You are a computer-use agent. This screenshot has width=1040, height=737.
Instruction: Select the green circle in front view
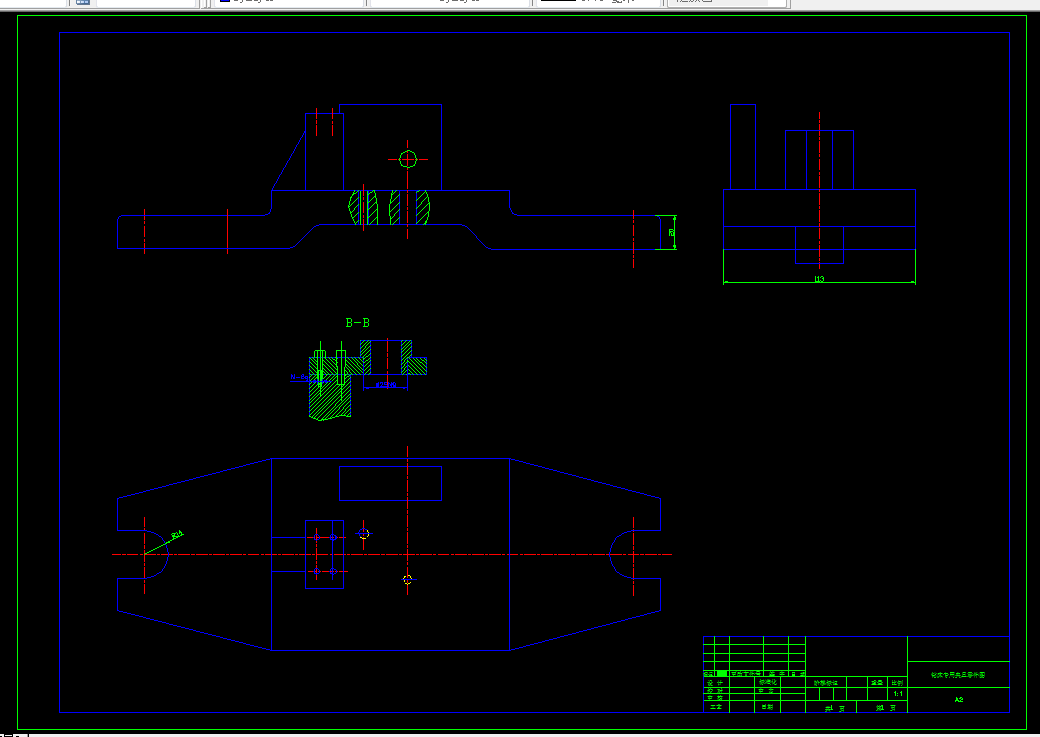coord(408,159)
